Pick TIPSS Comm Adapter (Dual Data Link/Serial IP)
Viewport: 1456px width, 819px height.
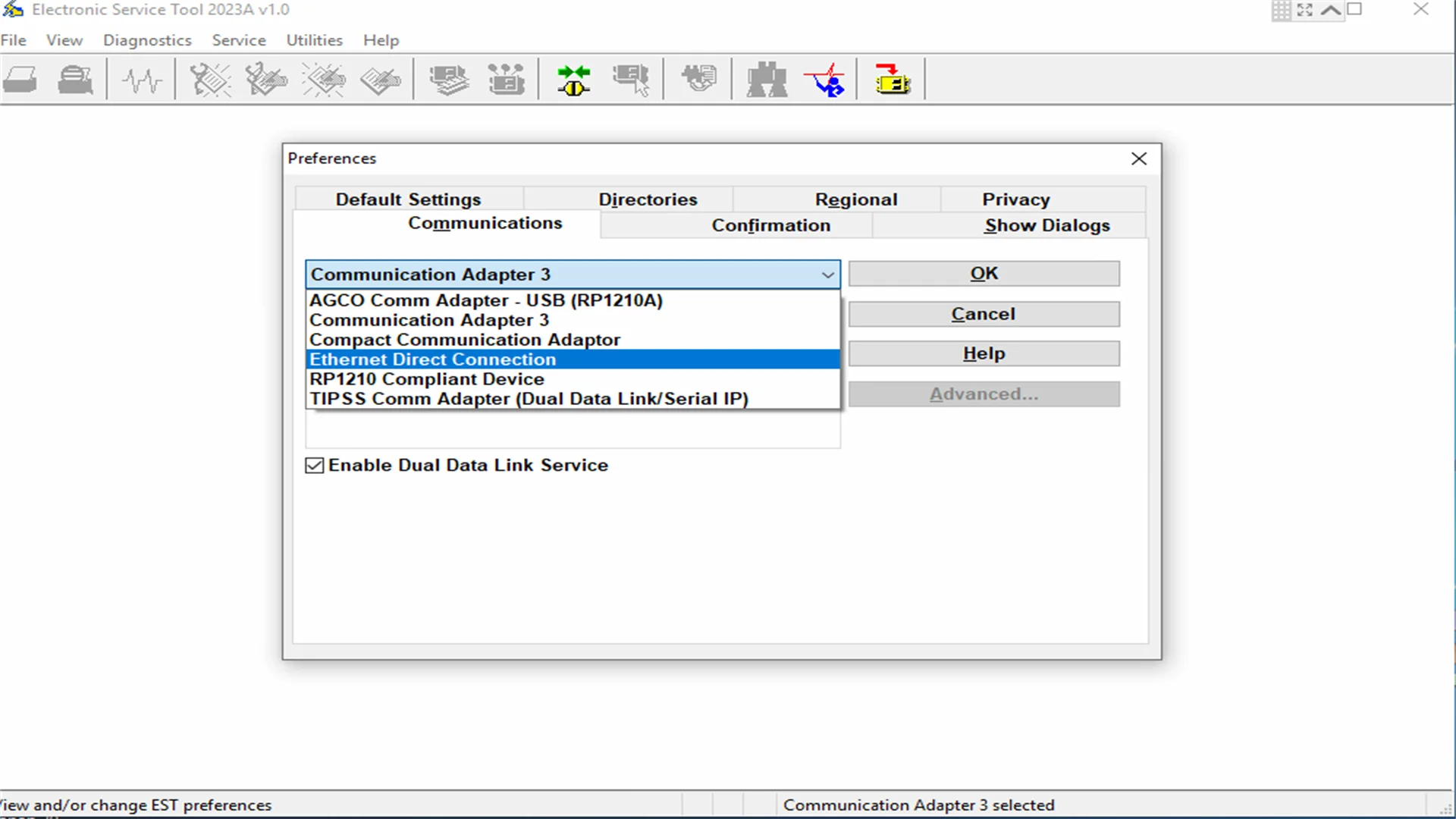tap(573, 399)
